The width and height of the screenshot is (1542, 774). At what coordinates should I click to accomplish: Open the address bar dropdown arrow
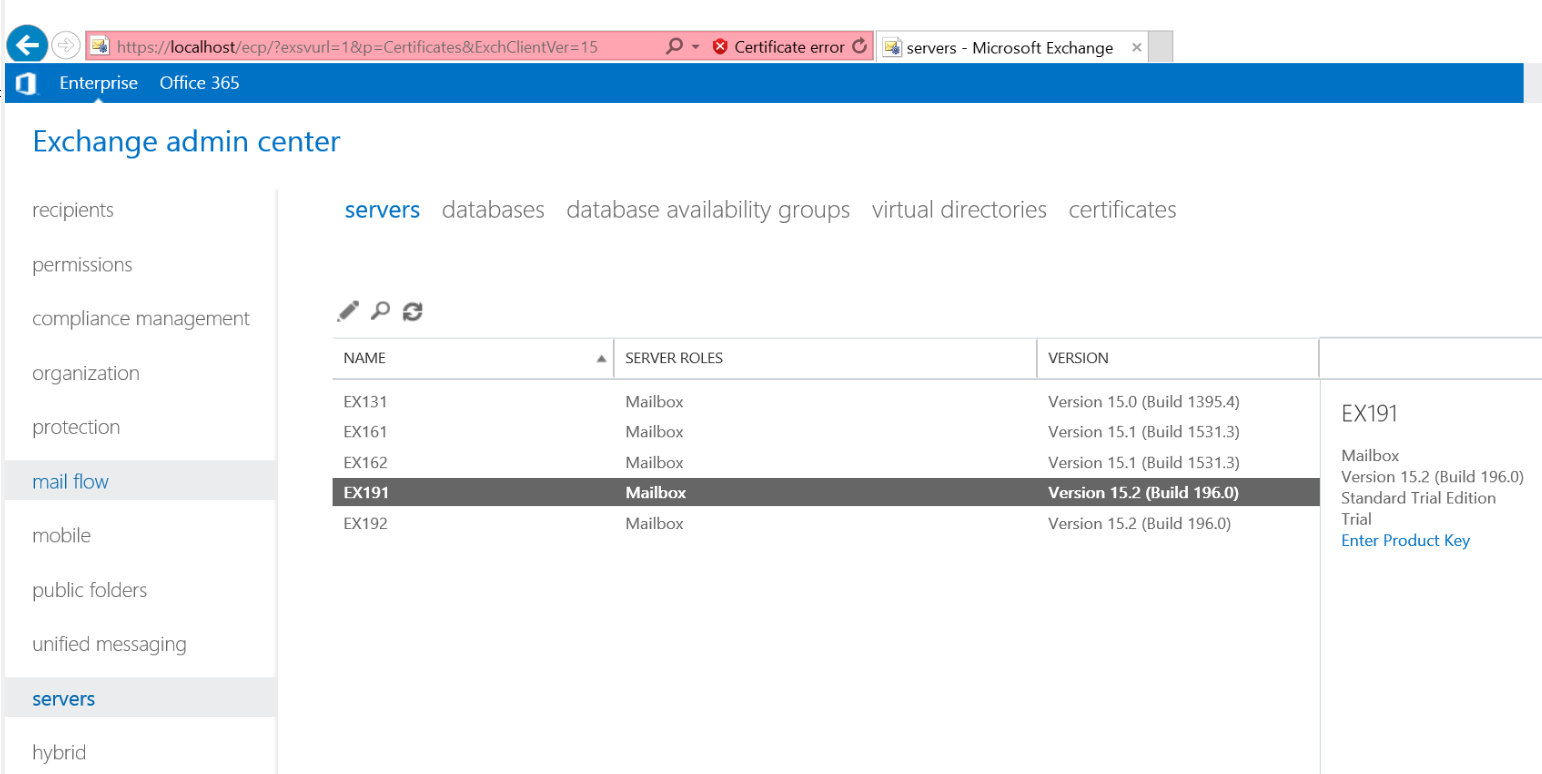(x=696, y=46)
